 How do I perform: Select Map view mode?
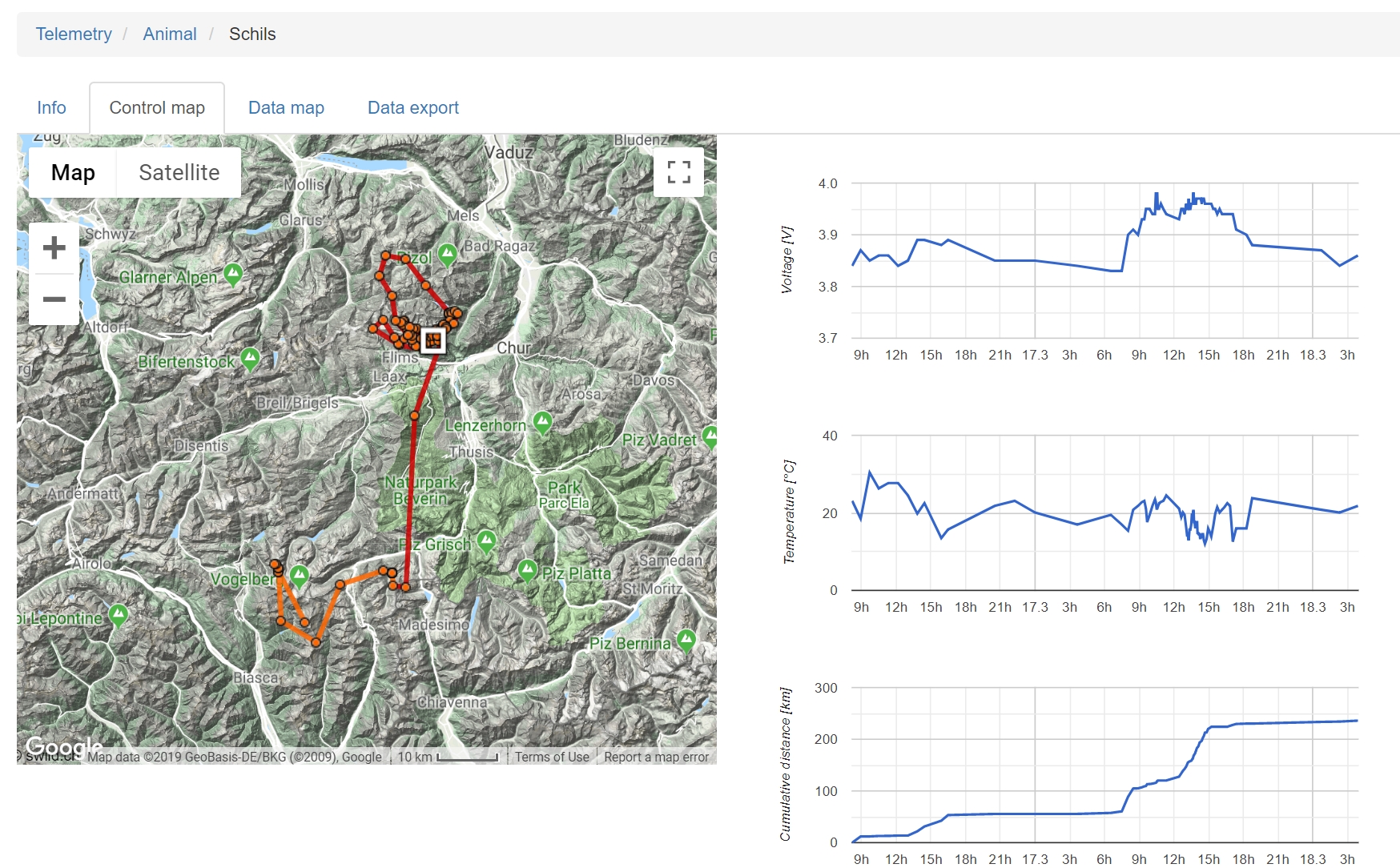[x=73, y=171]
